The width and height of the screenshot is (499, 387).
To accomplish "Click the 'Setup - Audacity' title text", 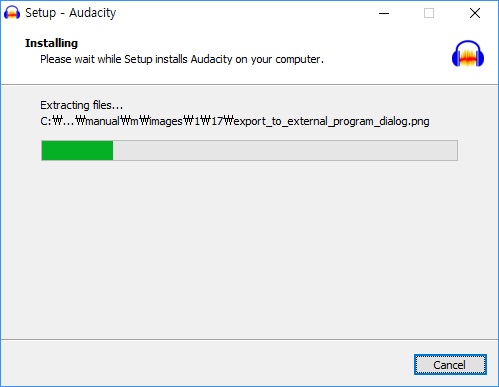I will point(71,13).
